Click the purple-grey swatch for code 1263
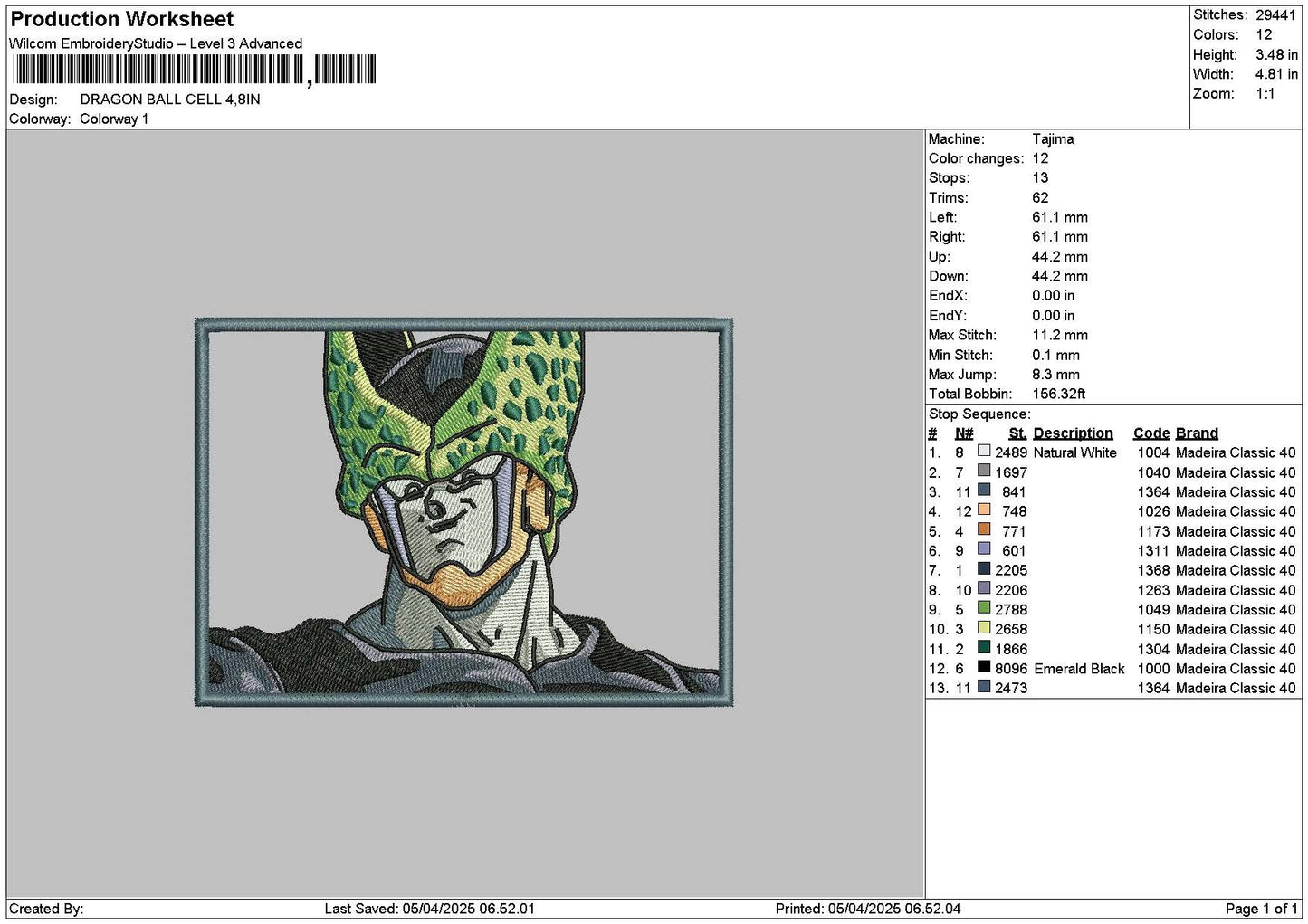Screen dimensions: 1308x924 (x=984, y=588)
